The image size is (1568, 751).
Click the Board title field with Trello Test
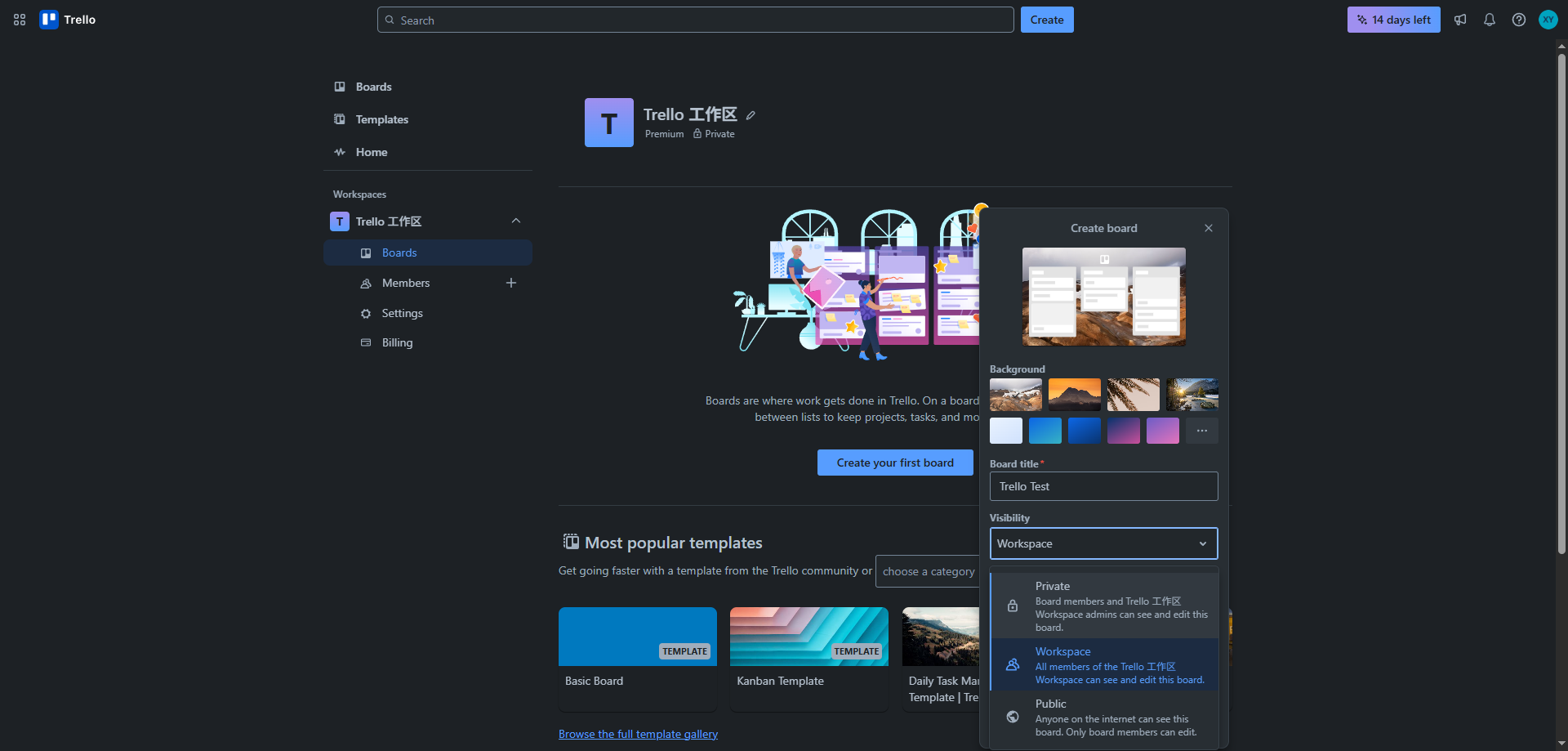point(1104,486)
